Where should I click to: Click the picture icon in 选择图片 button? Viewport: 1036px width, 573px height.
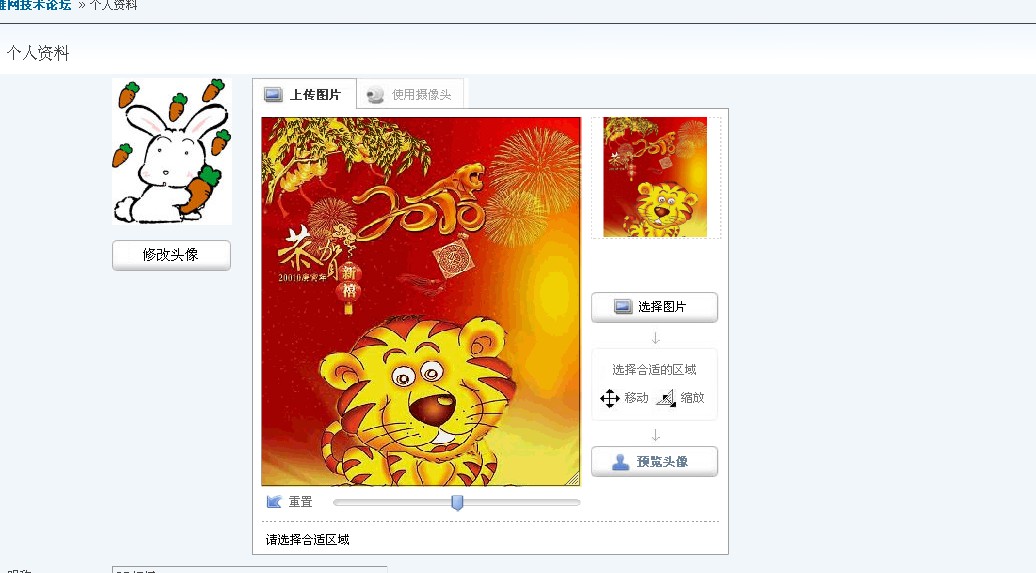(622, 307)
